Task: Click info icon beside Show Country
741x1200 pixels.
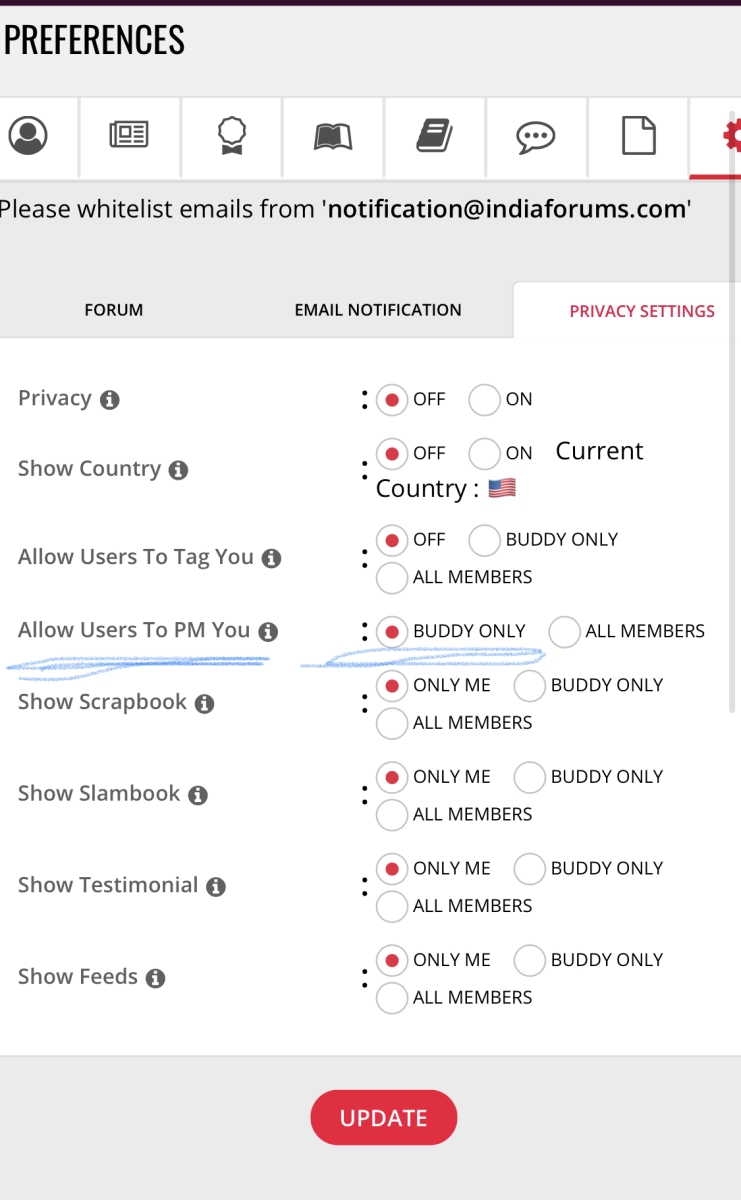Action: tap(178, 470)
